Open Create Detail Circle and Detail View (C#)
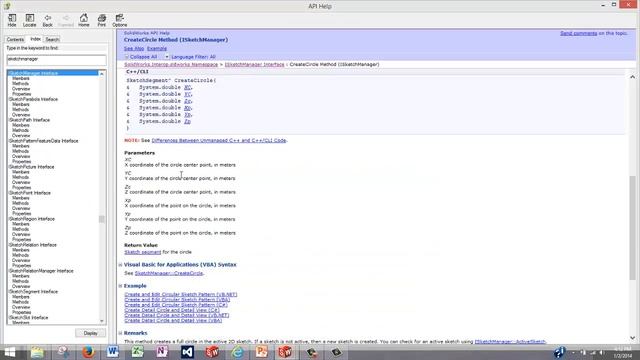The height and width of the screenshot is (360, 640). (172, 310)
